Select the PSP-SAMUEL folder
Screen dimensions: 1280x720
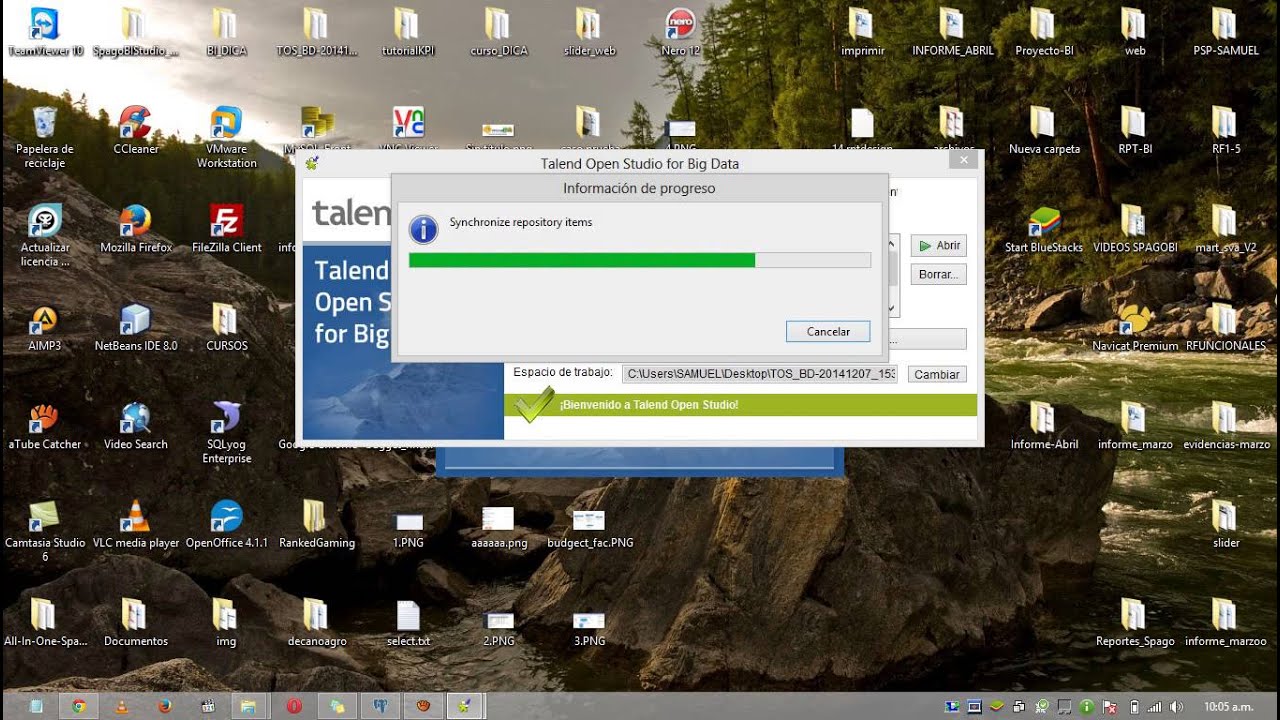click(1225, 32)
